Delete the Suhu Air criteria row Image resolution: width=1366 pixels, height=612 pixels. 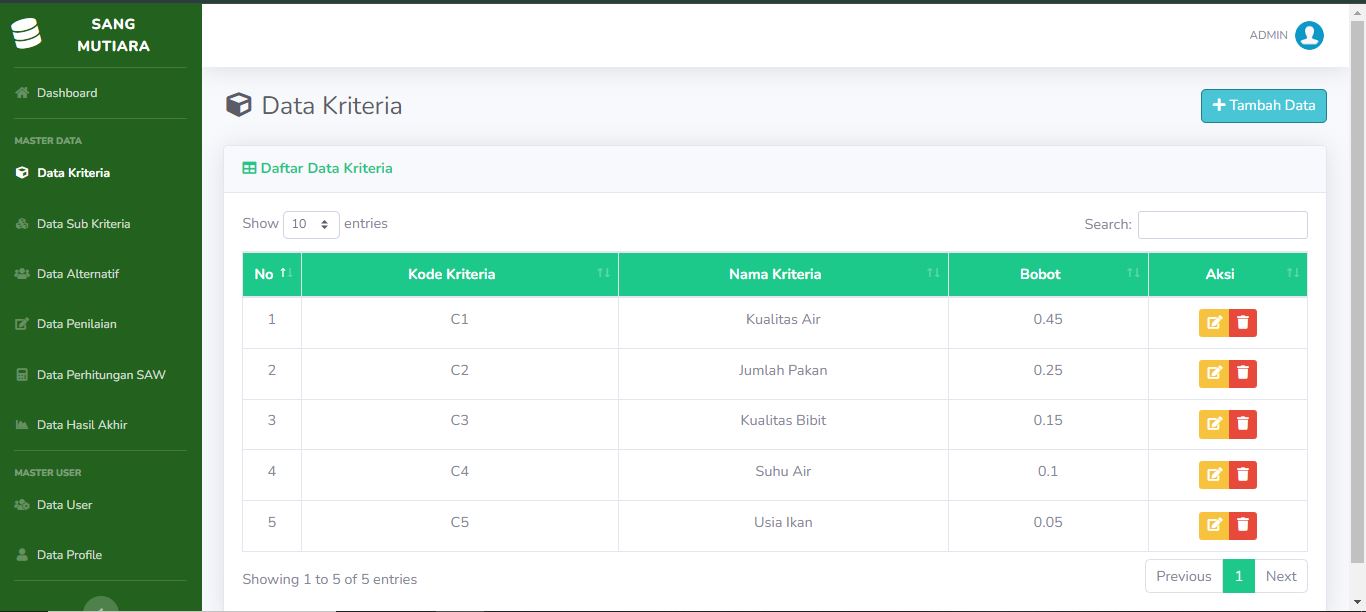1243,475
